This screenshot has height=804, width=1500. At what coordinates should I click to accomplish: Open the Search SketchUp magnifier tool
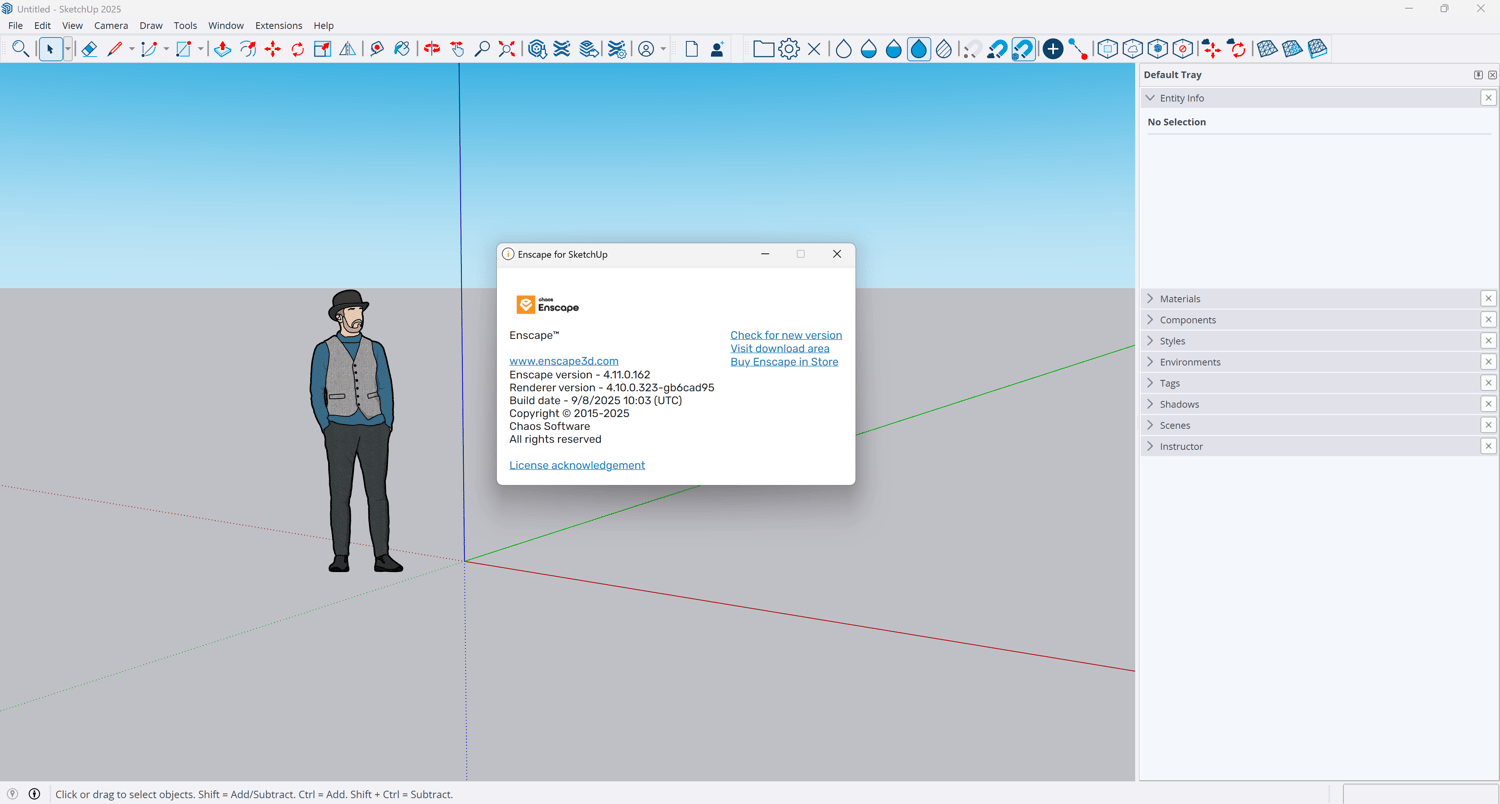[20, 49]
